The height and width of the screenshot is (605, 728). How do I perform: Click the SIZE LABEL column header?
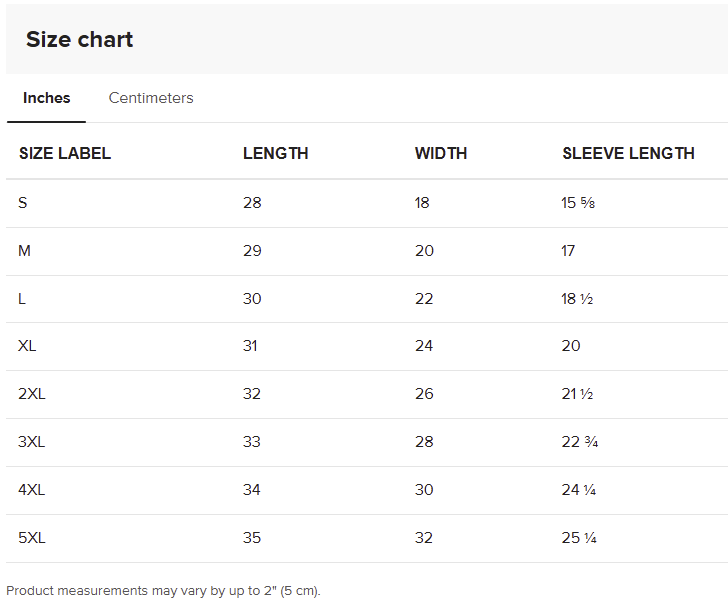[x=65, y=154]
